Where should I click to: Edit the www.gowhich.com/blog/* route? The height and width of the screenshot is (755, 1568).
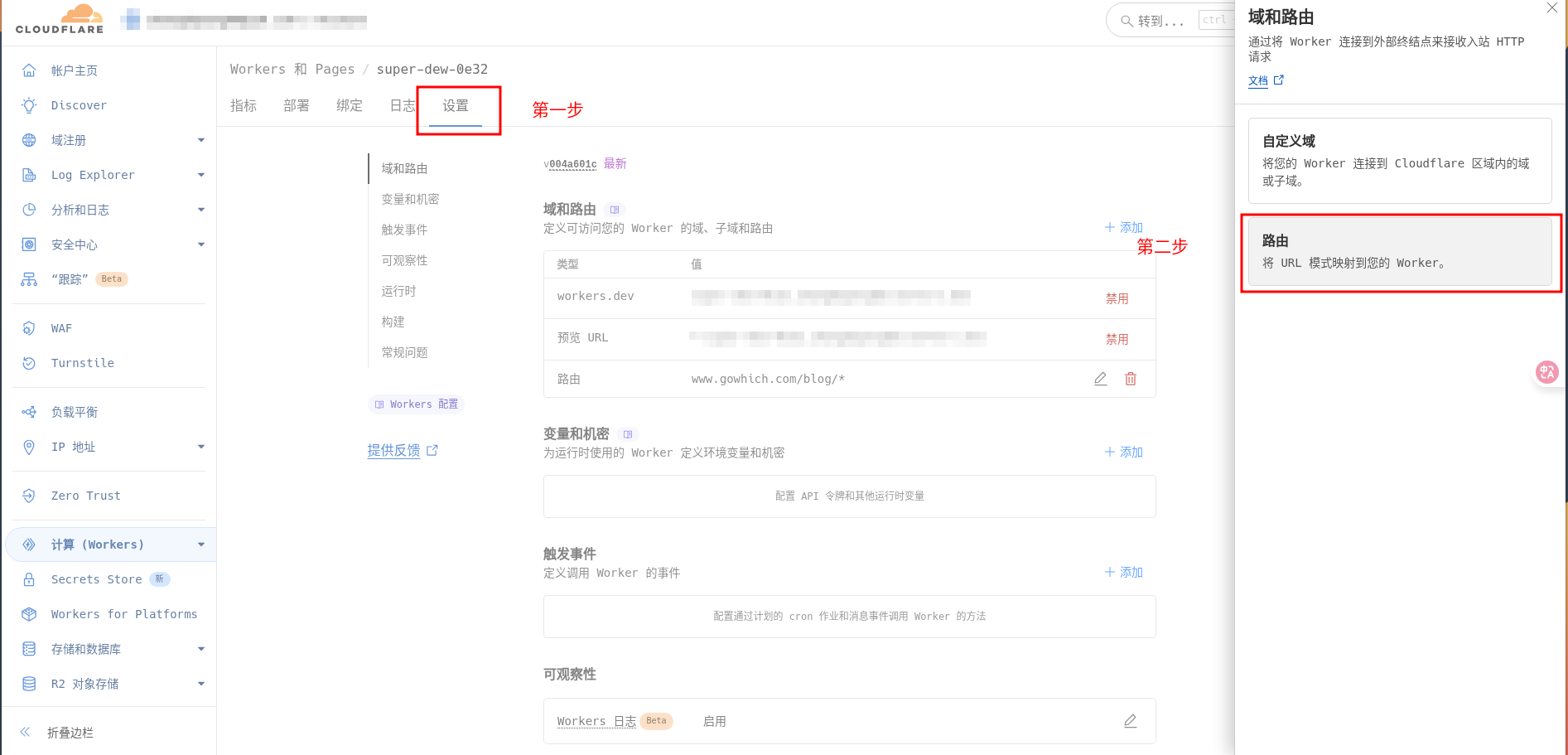pos(1100,379)
